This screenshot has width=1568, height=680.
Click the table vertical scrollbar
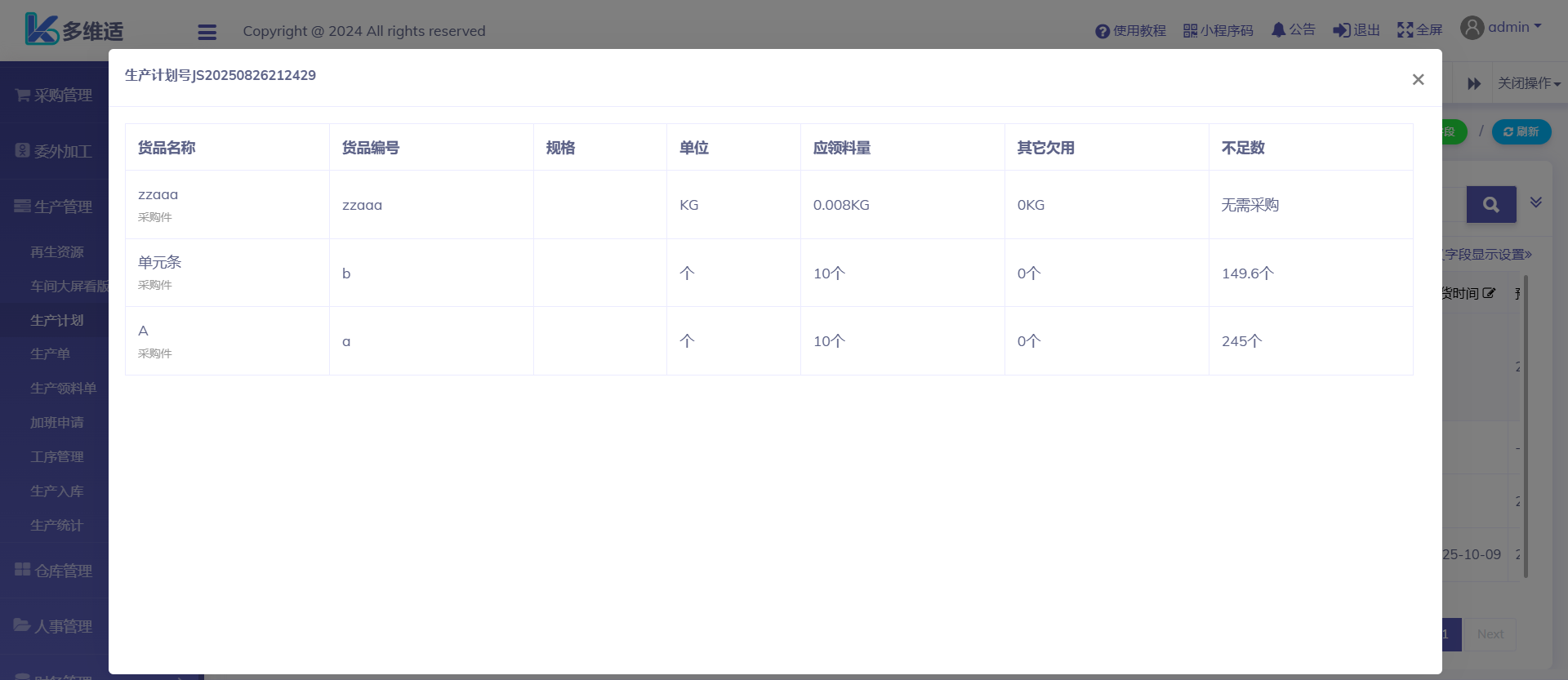tap(1526, 424)
